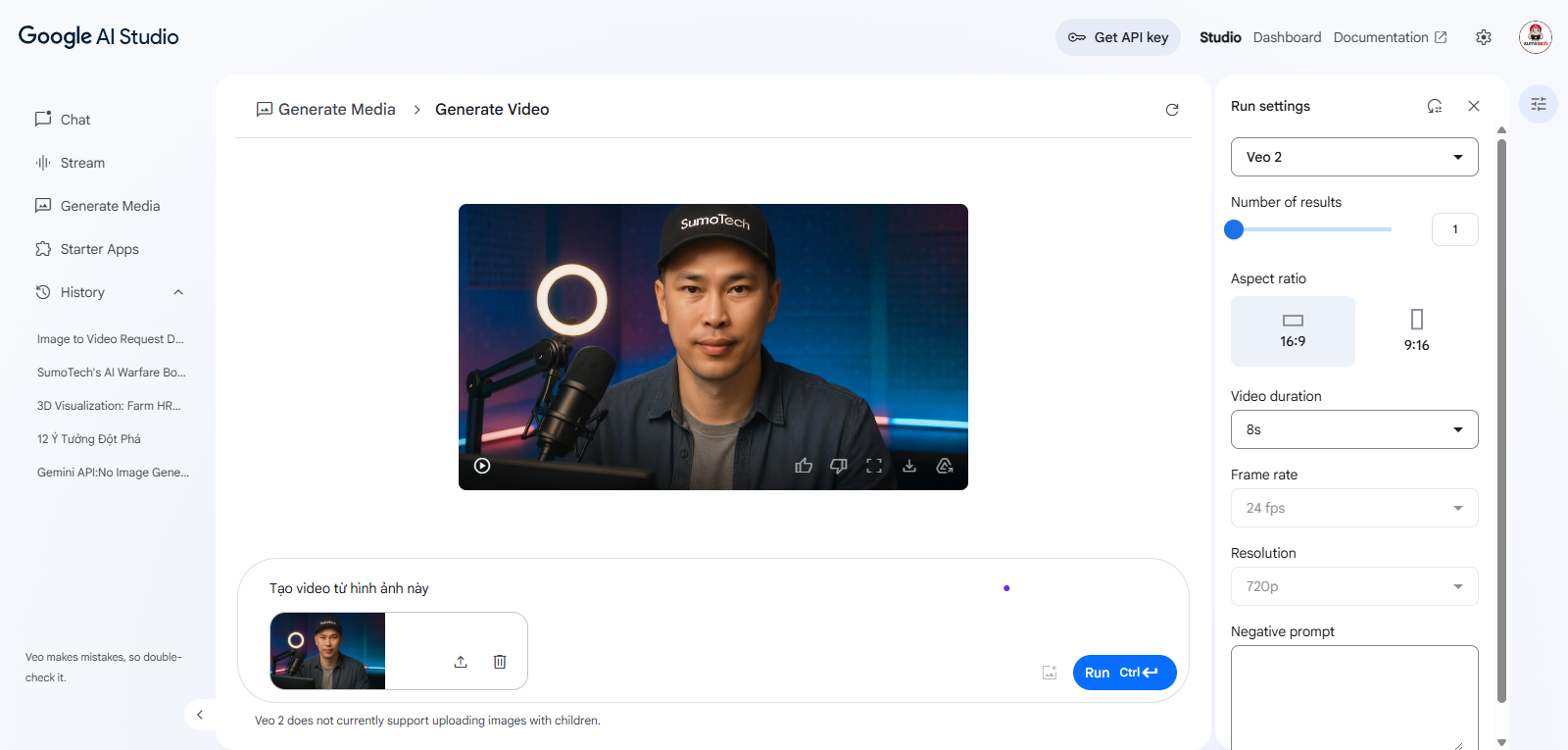Switch to the Dashboard tab
The image size is (1568, 750).
coord(1287,37)
